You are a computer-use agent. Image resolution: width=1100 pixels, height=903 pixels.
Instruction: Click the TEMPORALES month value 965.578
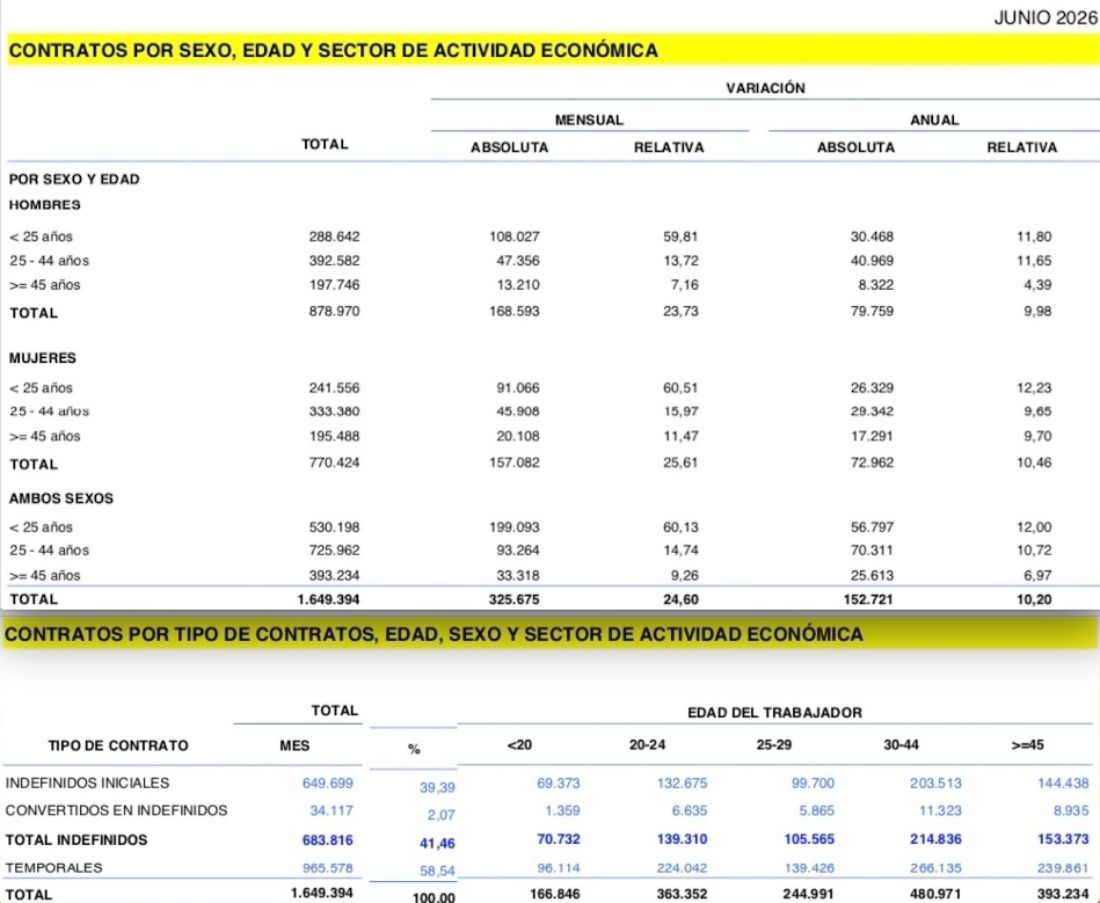[328, 868]
